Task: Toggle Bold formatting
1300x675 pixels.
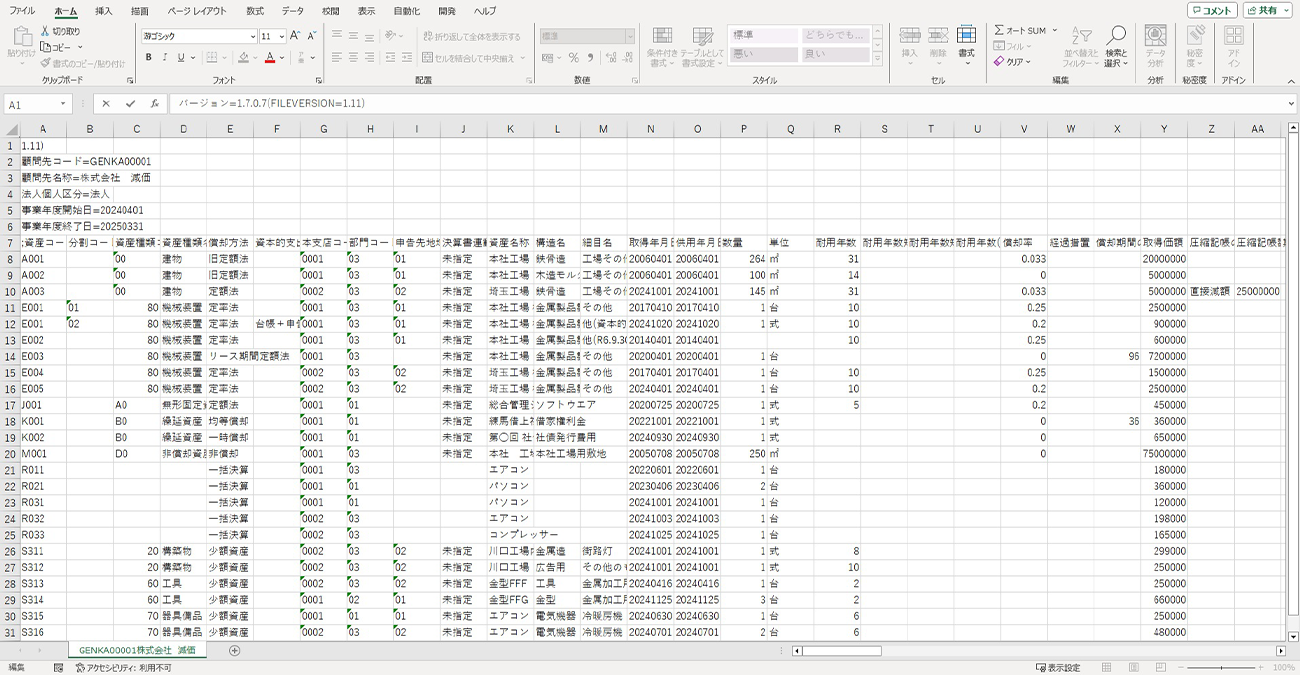Action: coord(149,58)
